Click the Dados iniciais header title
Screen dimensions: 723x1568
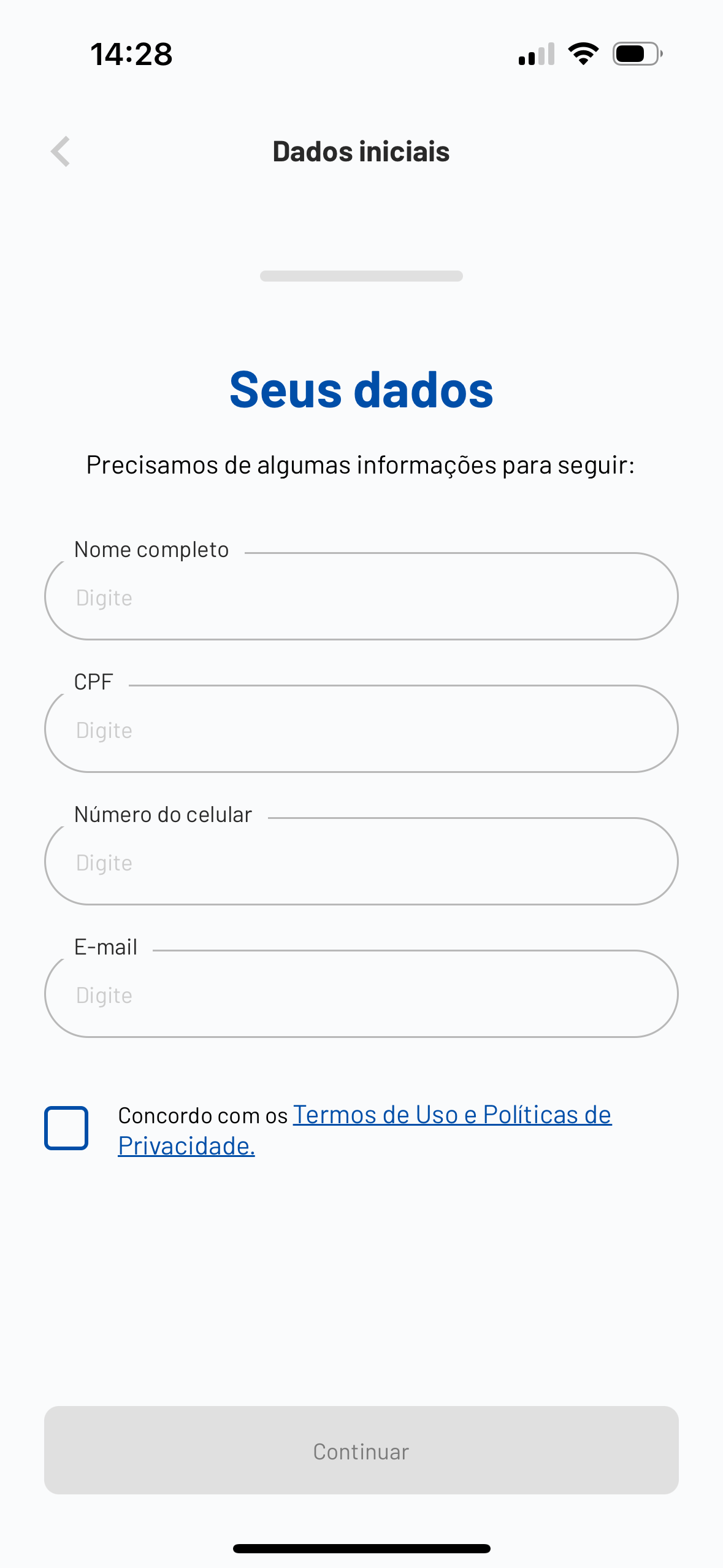click(361, 152)
